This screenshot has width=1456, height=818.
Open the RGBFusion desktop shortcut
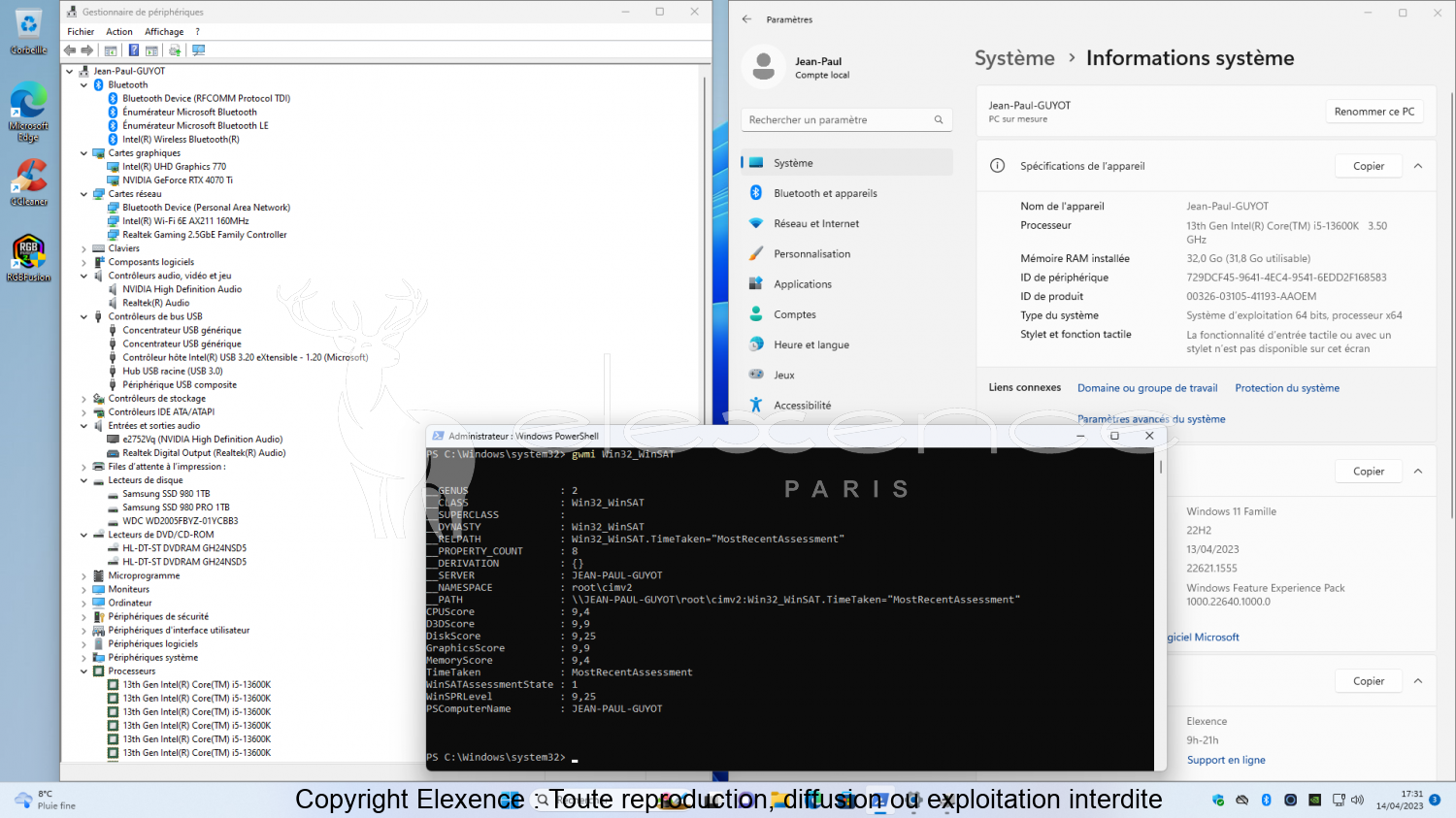click(x=29, y=258)
